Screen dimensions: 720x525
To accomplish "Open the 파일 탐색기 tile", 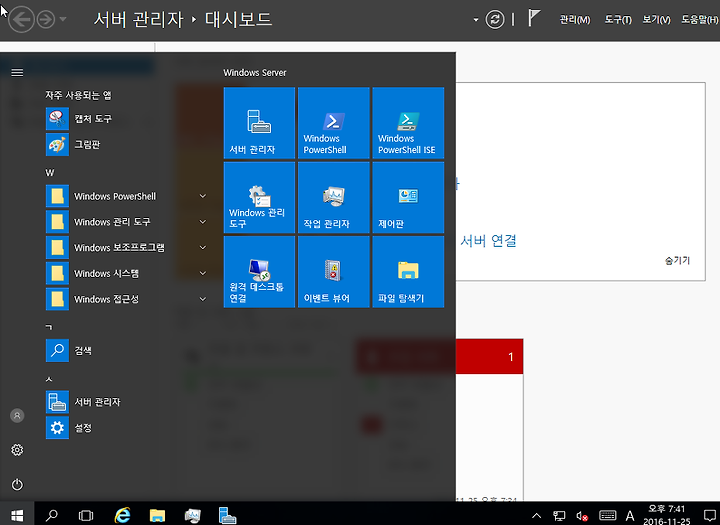I will (x=408, y=271).
